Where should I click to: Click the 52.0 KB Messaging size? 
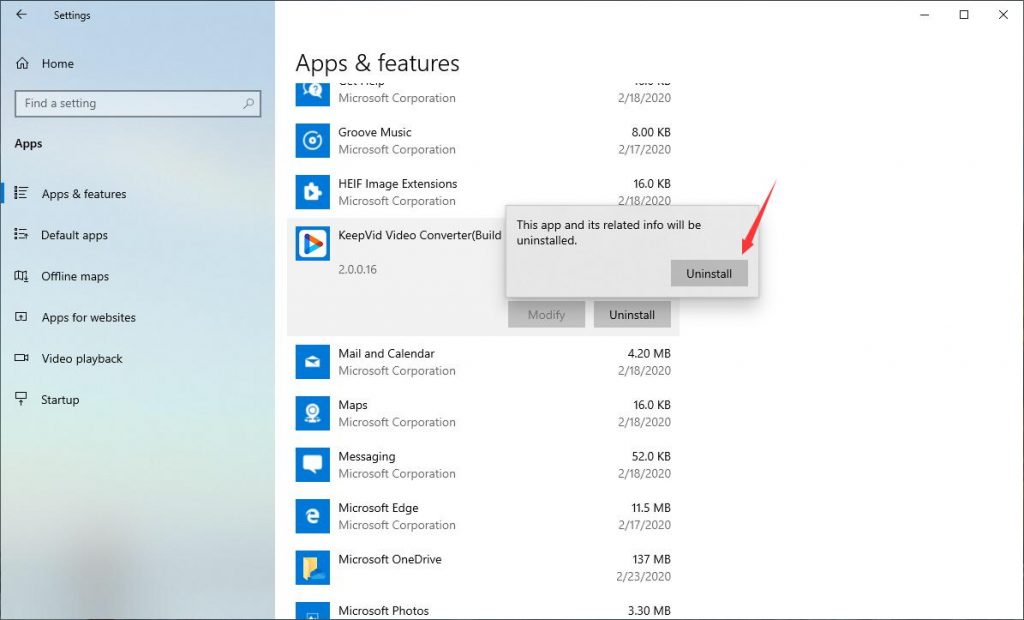point(651,456)
